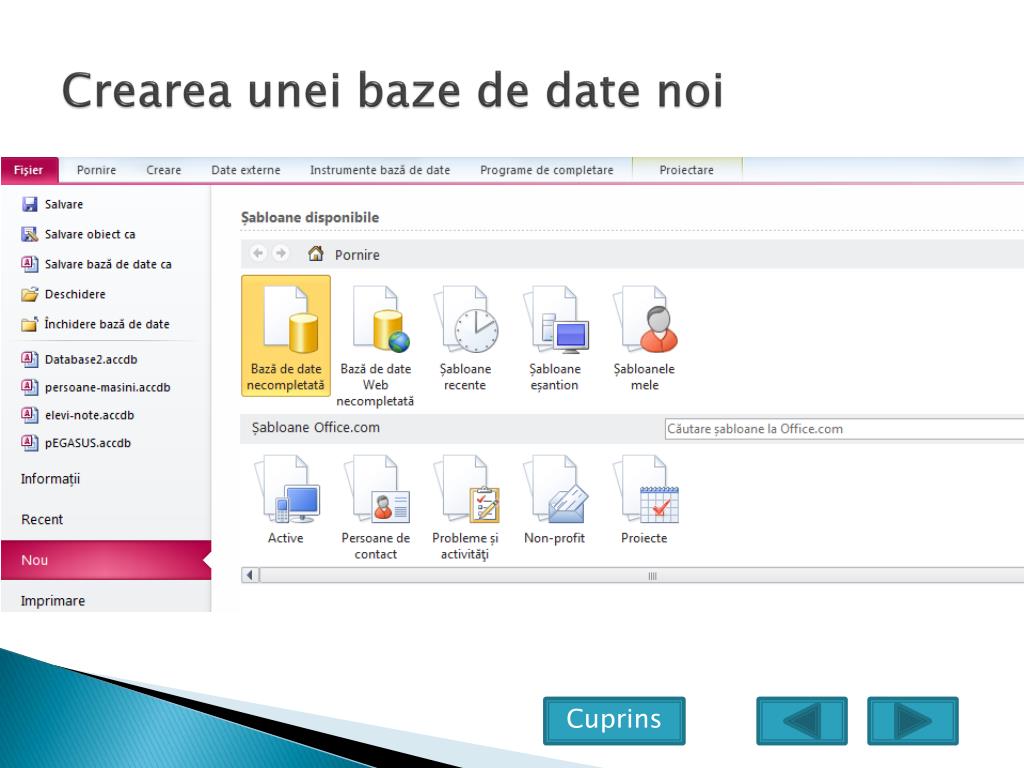This screenshot has width=1024, height=768.
Task: Click the elevi-note.accdb file icon
Action: 29,415
